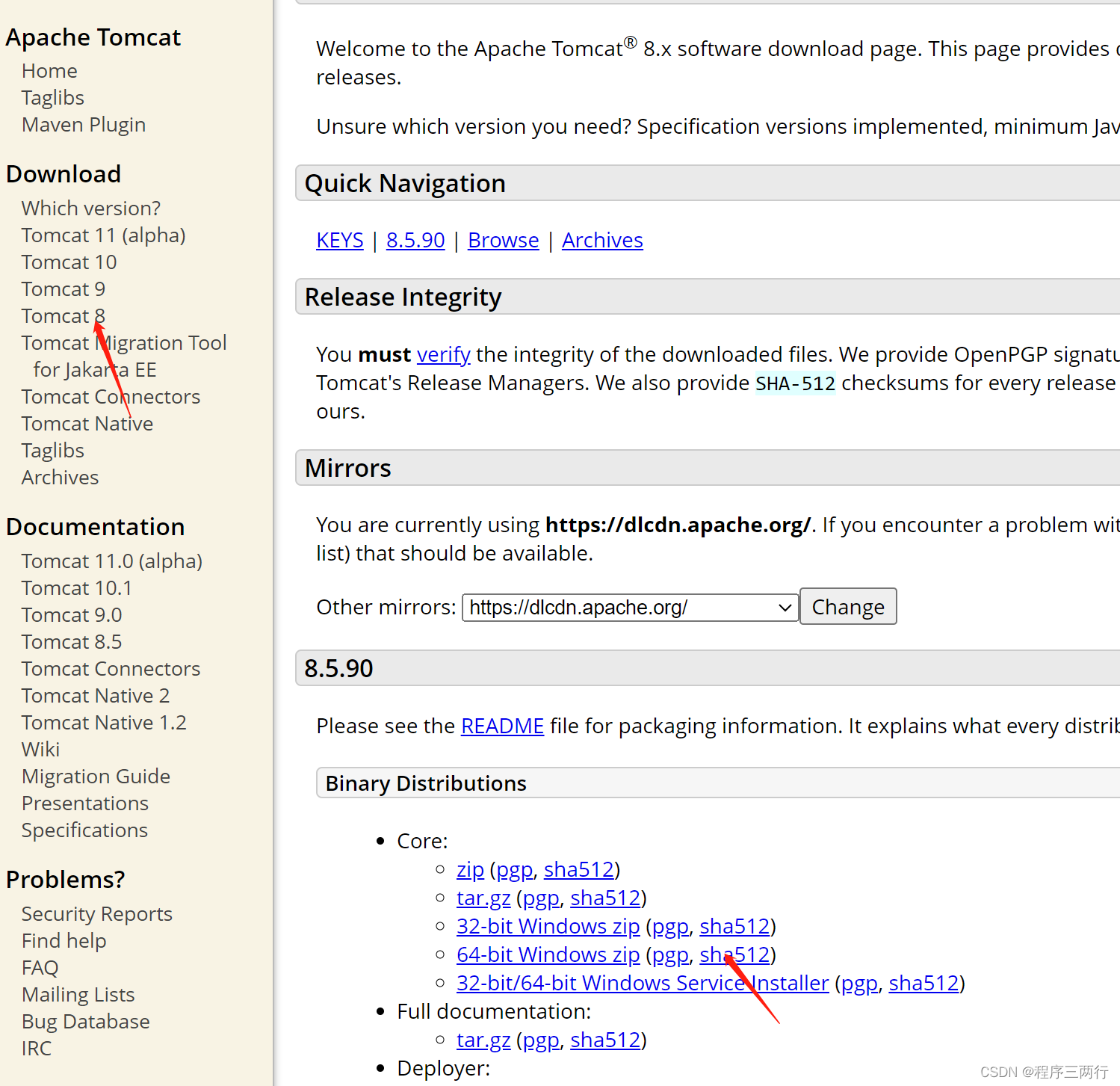Click the Browse quick navigation link
This screenshot has height=1086, width=1120.
504,241
